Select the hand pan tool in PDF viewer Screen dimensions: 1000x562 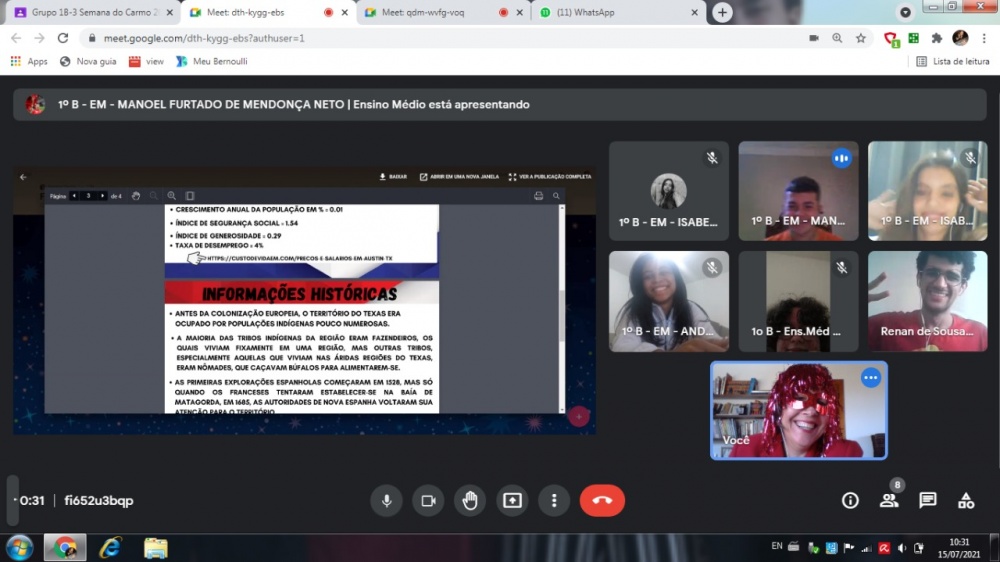[x=136, y=196]
